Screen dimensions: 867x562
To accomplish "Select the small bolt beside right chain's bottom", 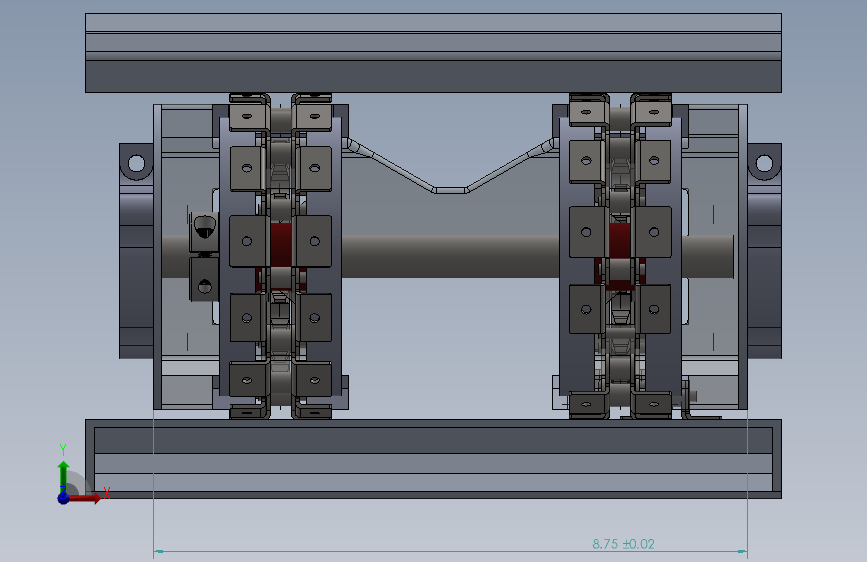I will coord(691,396).
